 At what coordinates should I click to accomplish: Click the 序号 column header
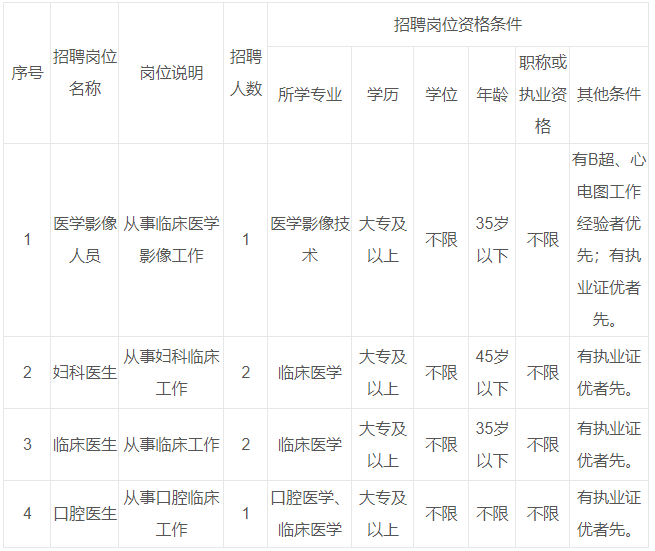27,74
